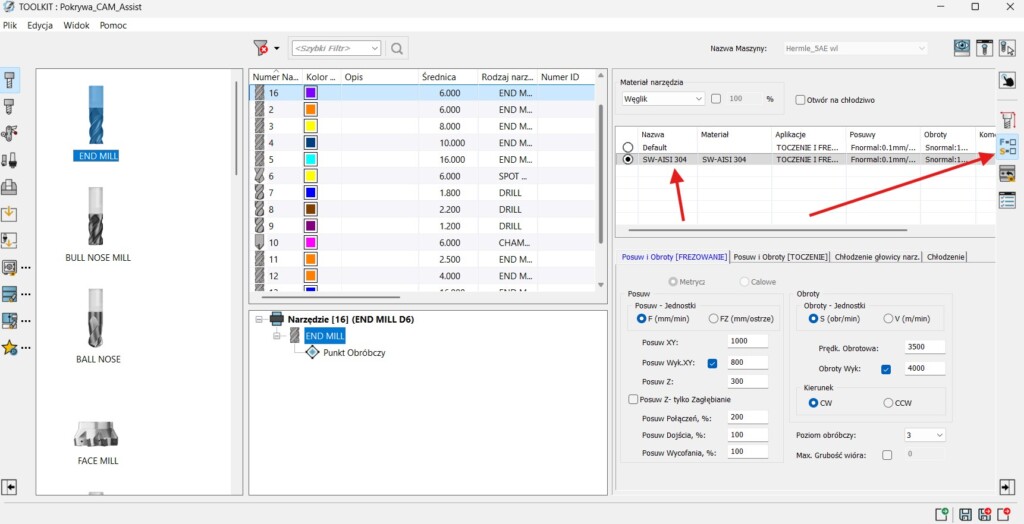The image size is (1024, 524).
Task: Click the collapse right panel arrow icon
Action: [x=1007, y=486]
